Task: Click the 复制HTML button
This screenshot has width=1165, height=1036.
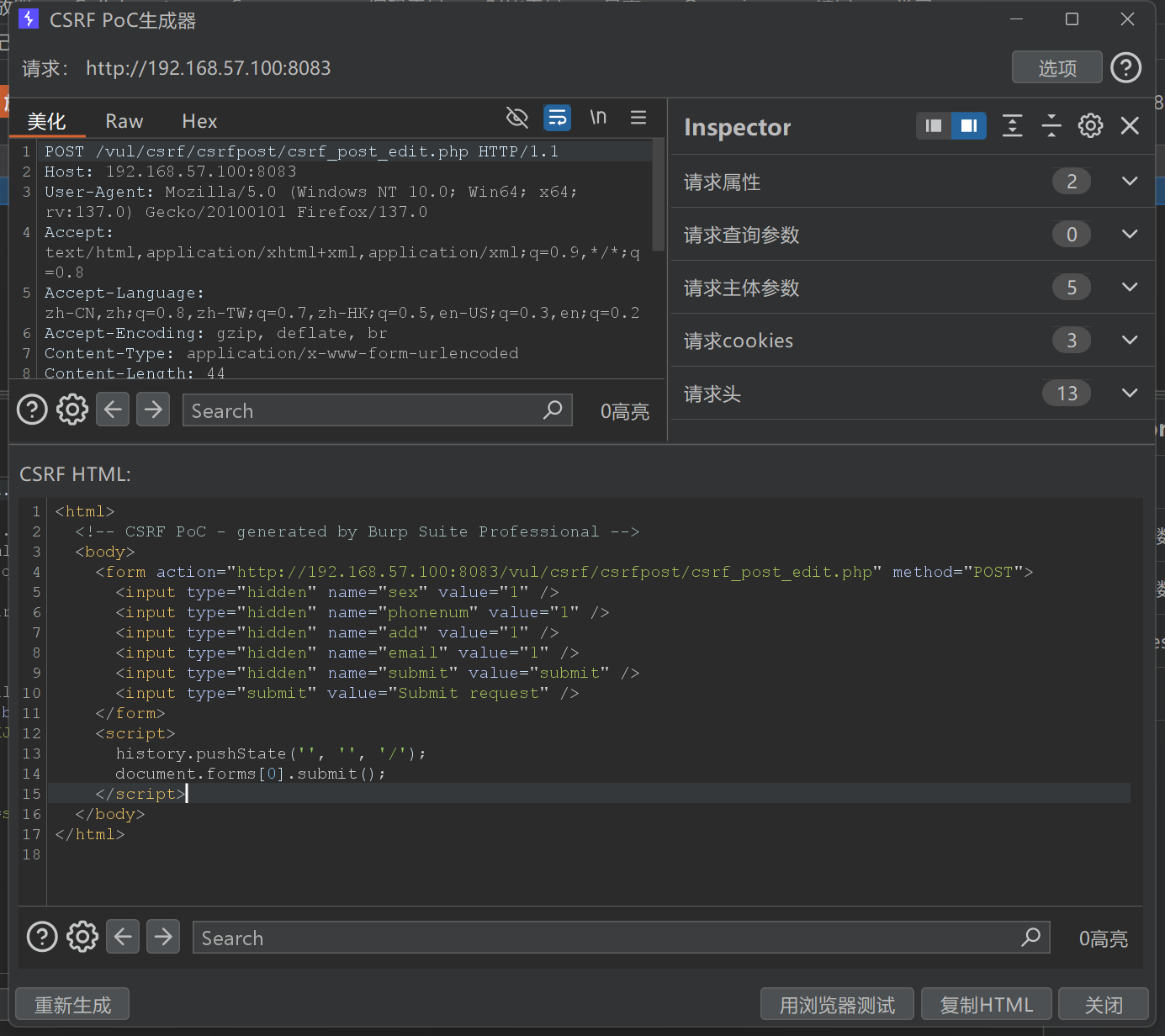Action: click(987, 1005)
